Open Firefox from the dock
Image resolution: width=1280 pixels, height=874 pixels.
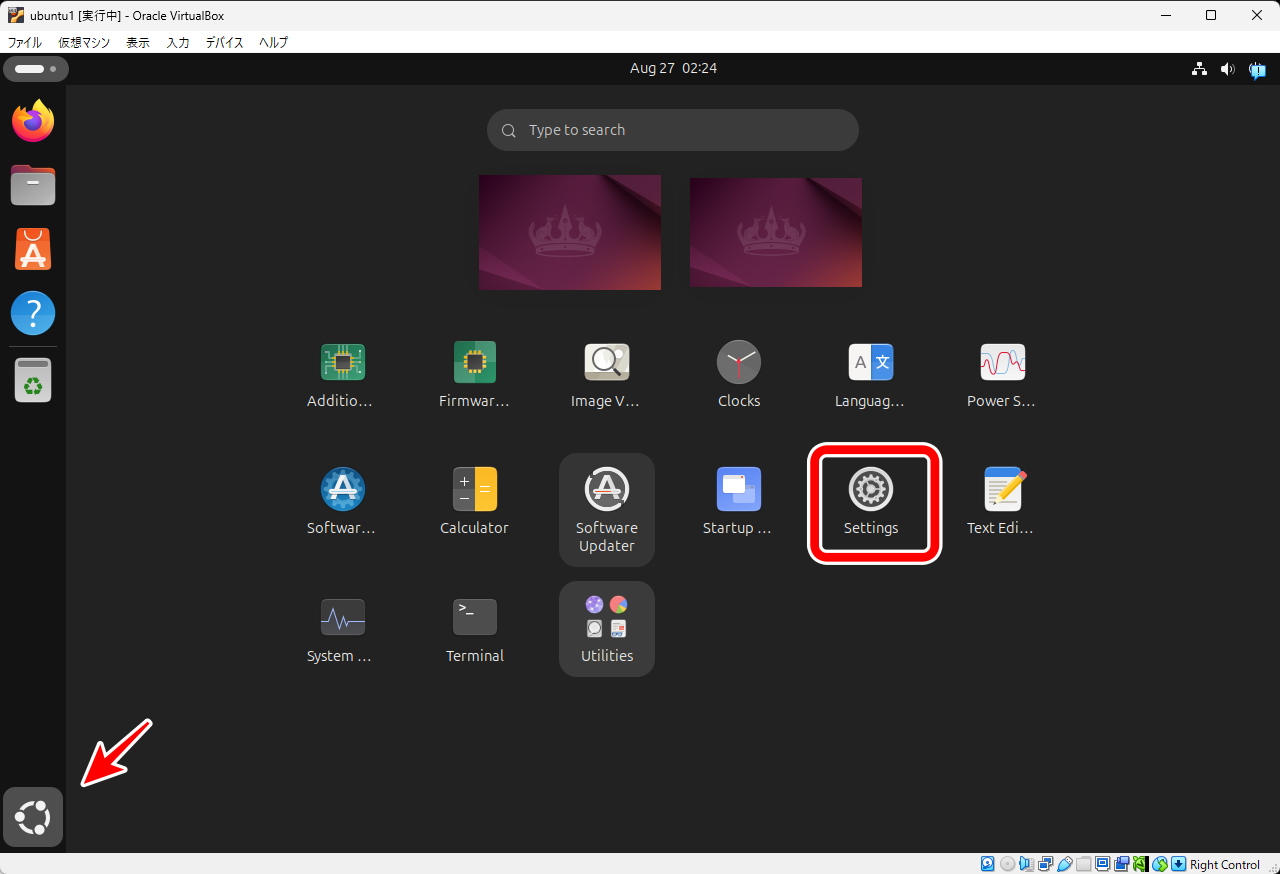33,121
